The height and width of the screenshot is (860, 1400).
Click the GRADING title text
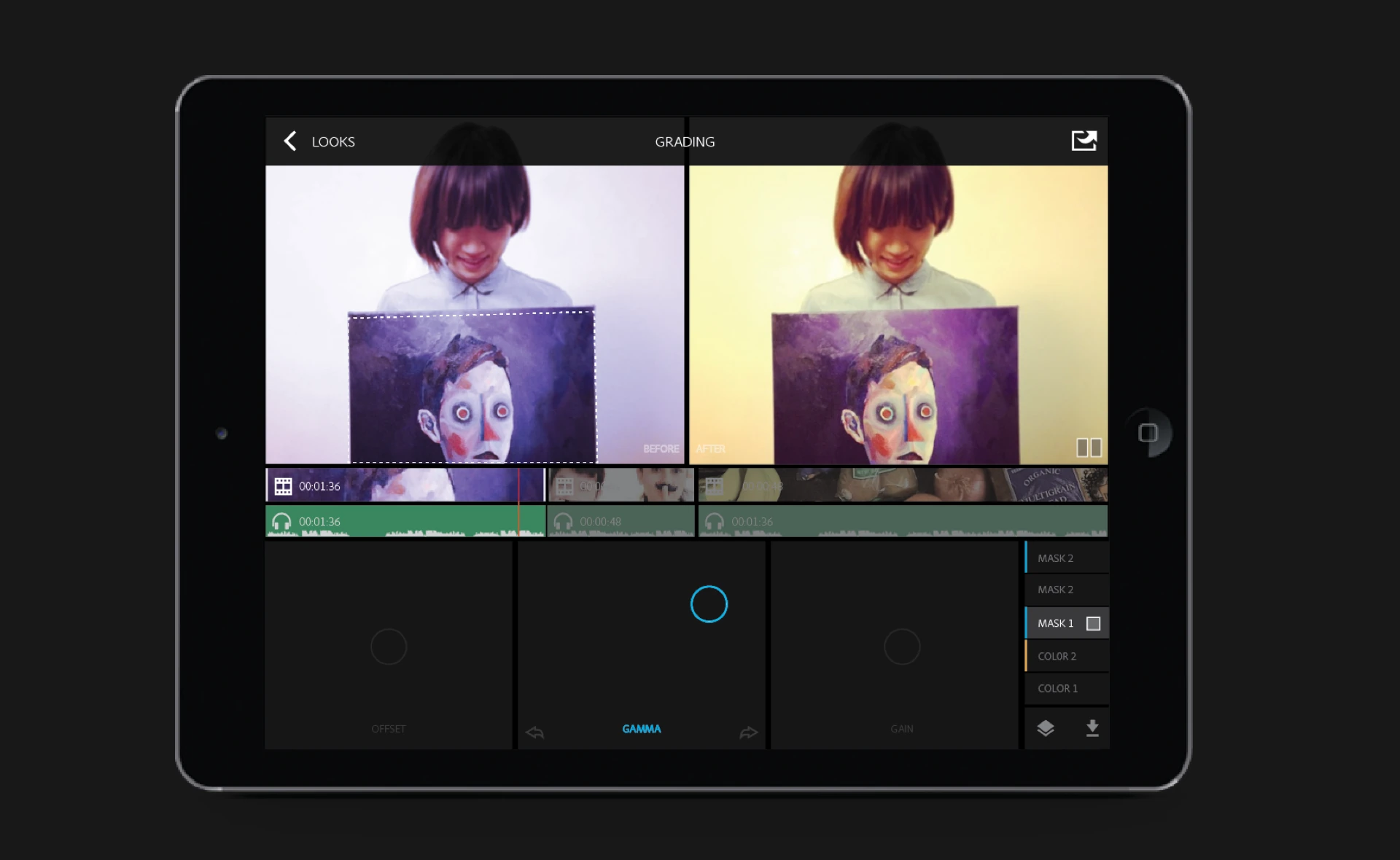(x=685, y=142)
